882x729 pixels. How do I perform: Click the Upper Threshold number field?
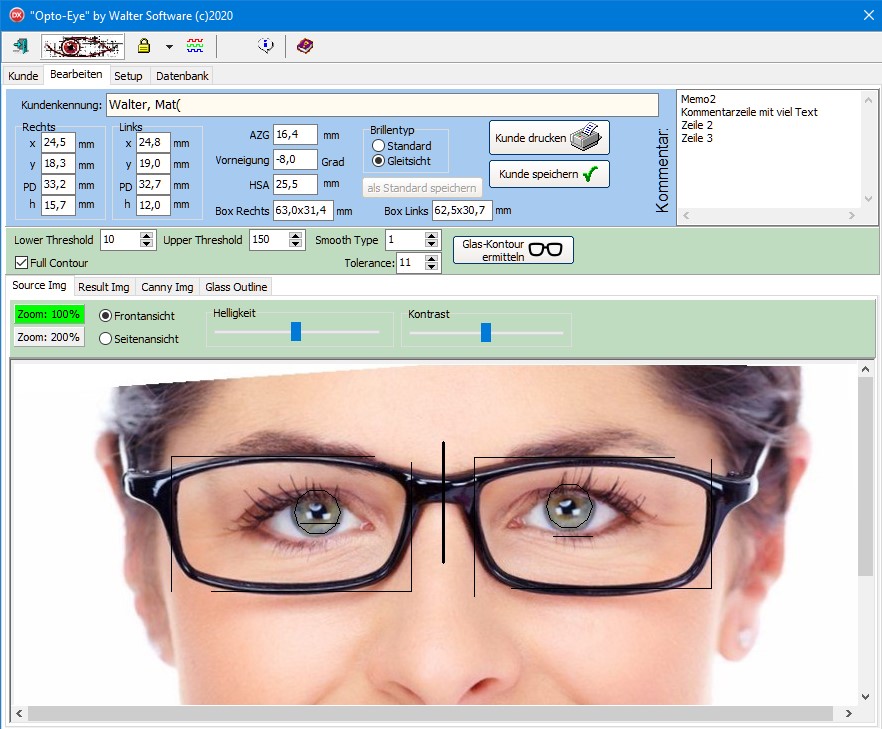pyautogui.click(x=270, y=240)
